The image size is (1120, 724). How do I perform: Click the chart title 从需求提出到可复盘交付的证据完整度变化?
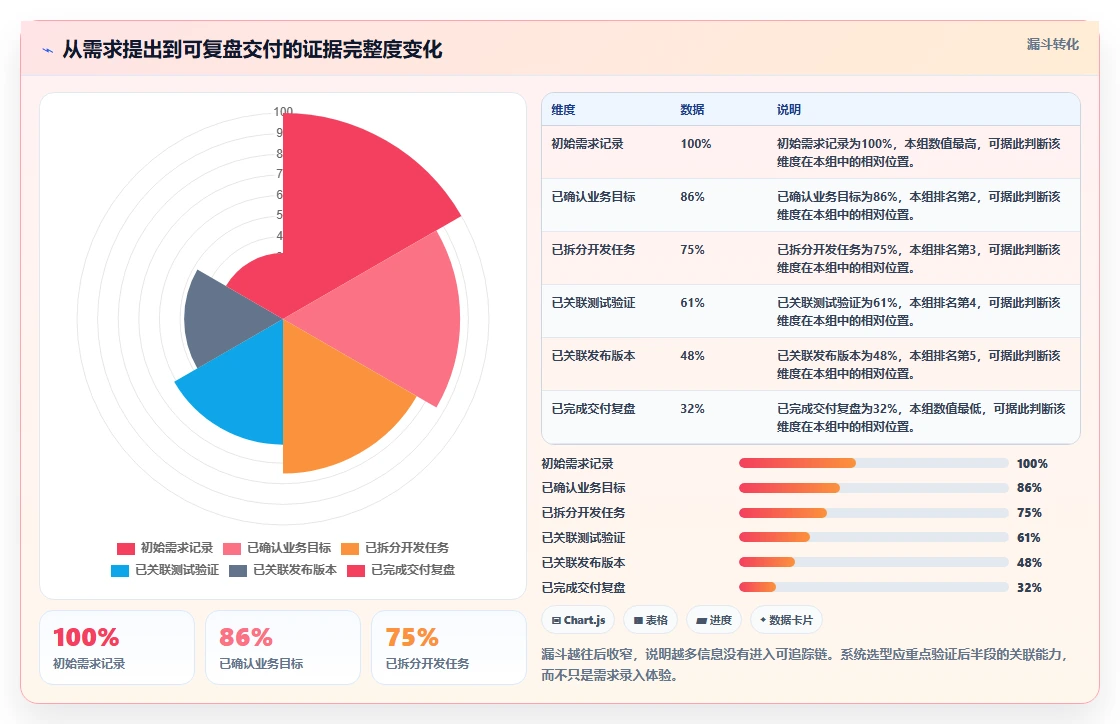252,49
